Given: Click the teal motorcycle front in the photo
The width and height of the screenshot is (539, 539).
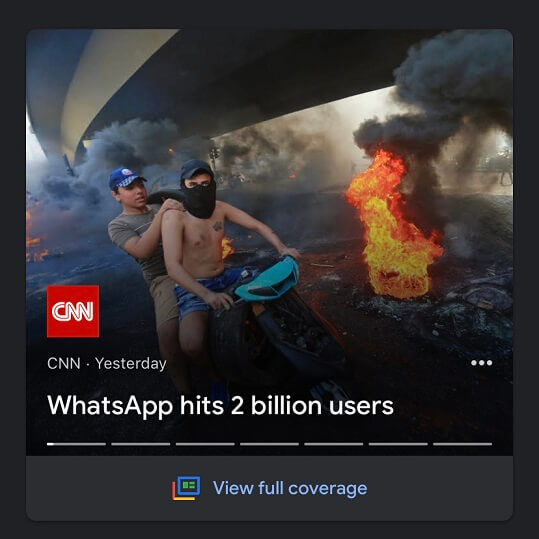Looking at the screenshot, I should [x=268, y=280].
